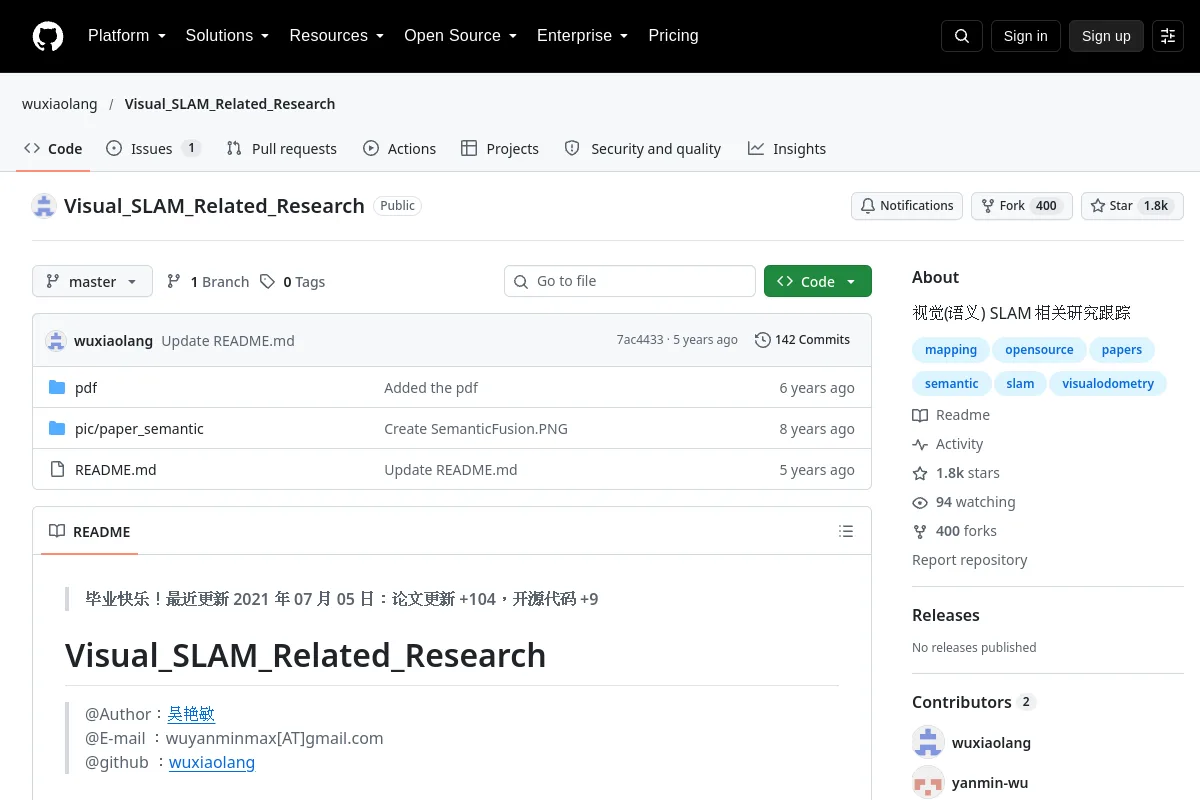The image size is (1200, 800).
Task: Click the eye icon beside 94 watching
Action: [920, 502]
